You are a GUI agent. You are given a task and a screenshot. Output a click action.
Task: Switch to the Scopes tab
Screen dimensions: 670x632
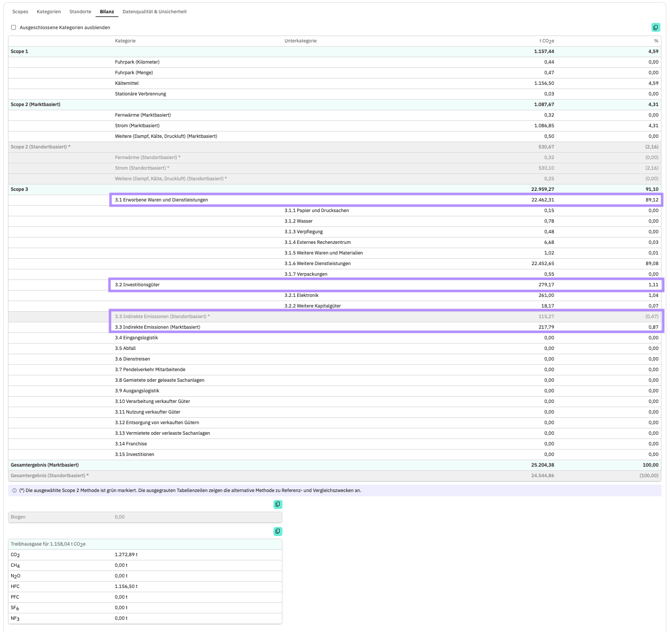[x=20, y=12]
